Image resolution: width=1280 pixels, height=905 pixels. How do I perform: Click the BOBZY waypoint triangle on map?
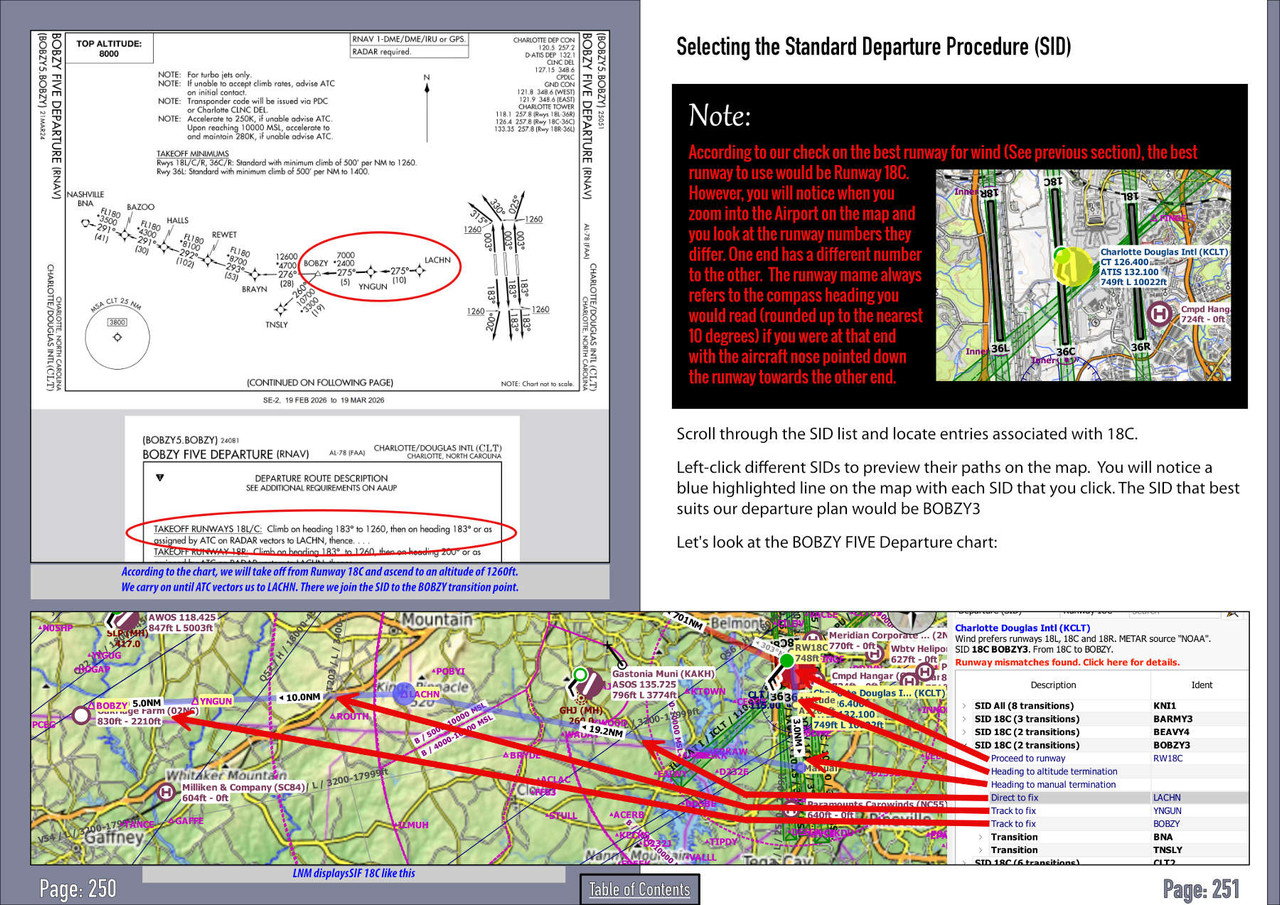point(92,706)
